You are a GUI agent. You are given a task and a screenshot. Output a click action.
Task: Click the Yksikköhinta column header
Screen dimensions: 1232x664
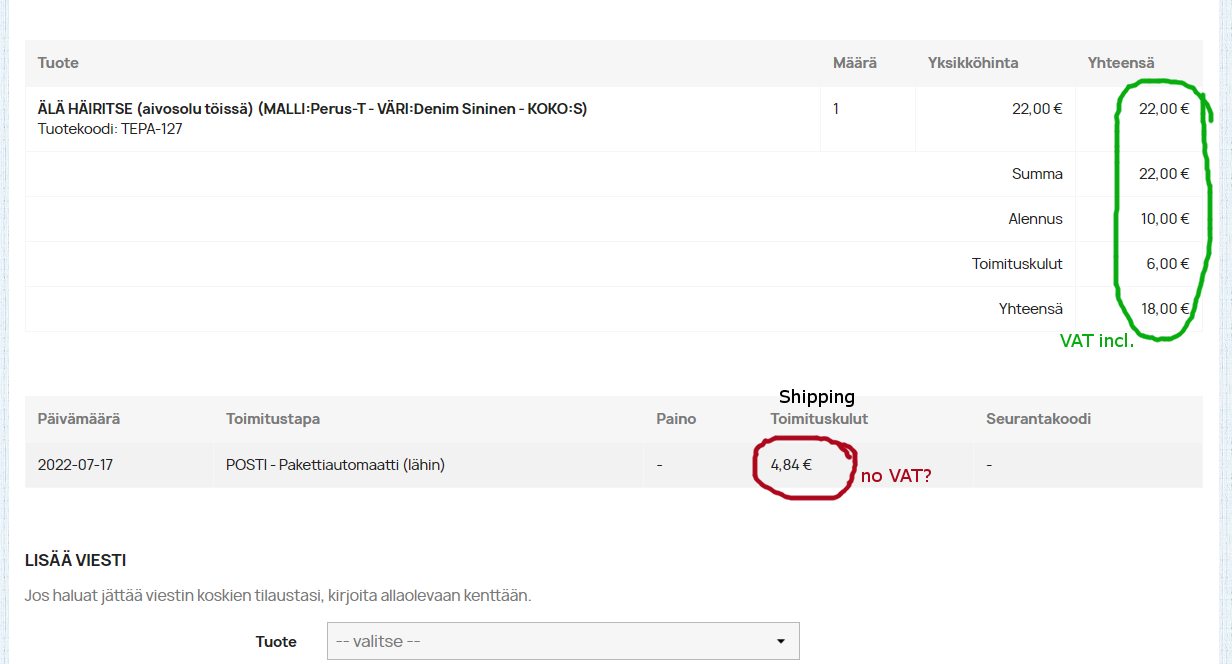click(x=973, y=63)
